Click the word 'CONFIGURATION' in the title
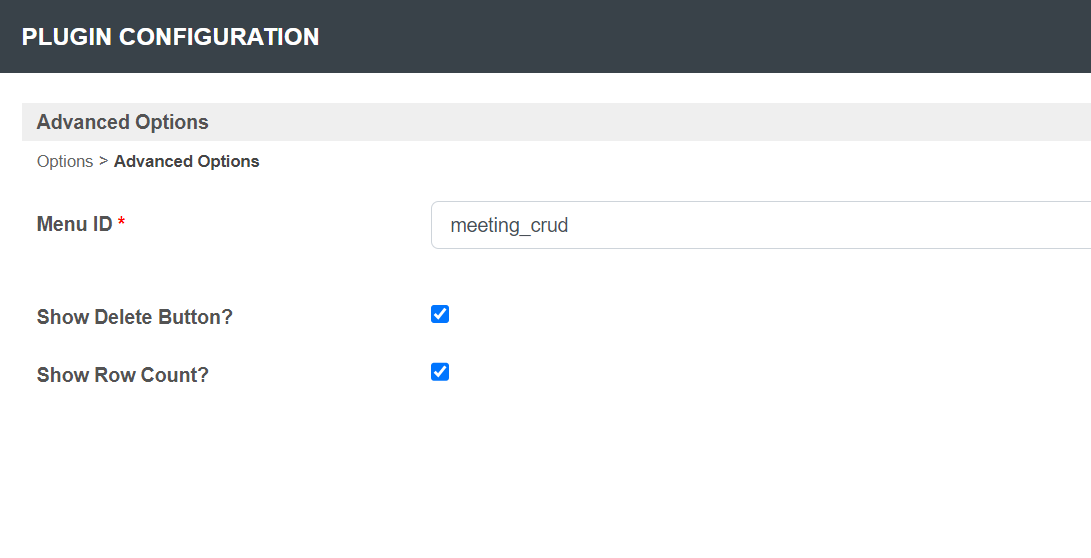1091x558 pixels. point(219,37)
